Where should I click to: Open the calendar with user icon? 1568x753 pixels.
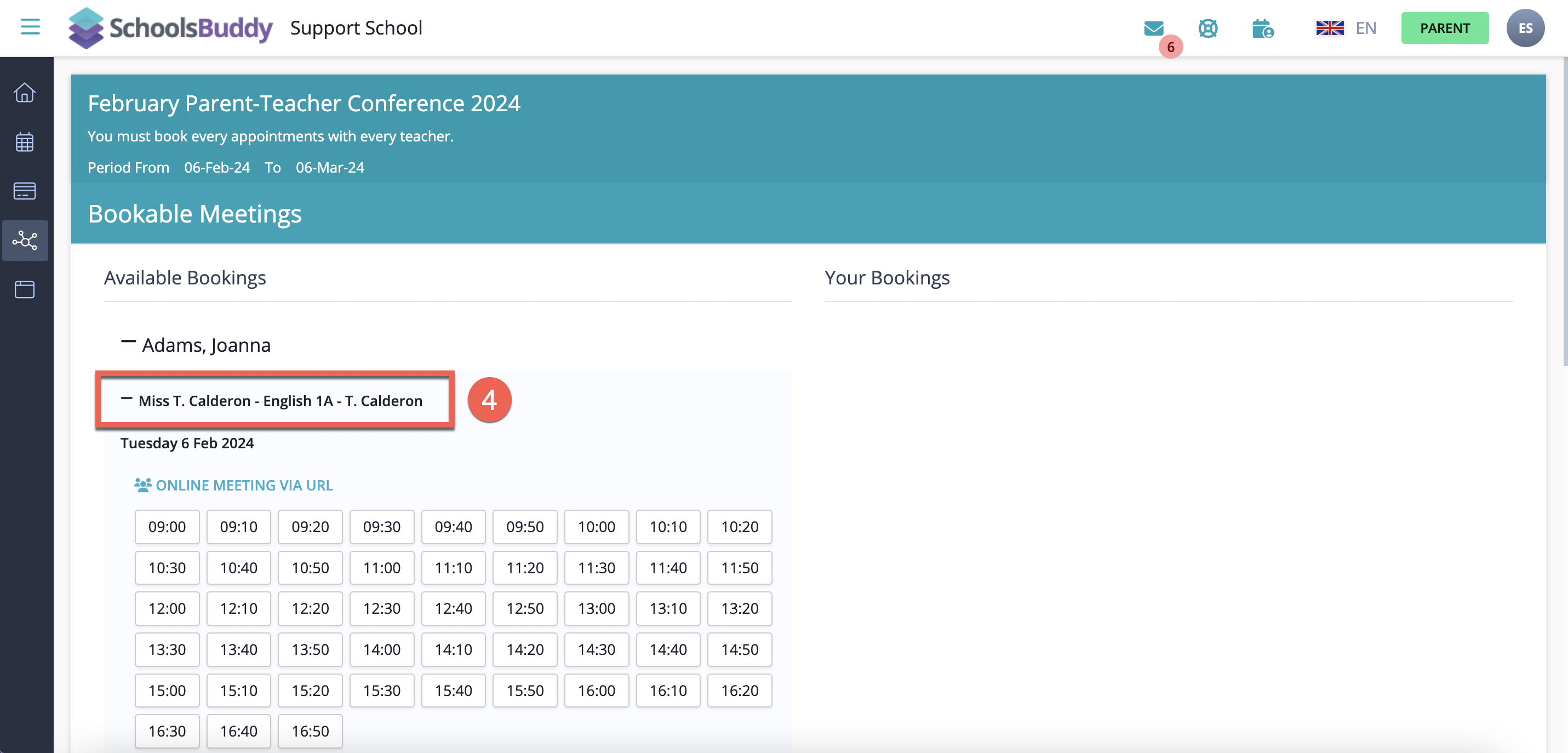(x=1262, y=28)
